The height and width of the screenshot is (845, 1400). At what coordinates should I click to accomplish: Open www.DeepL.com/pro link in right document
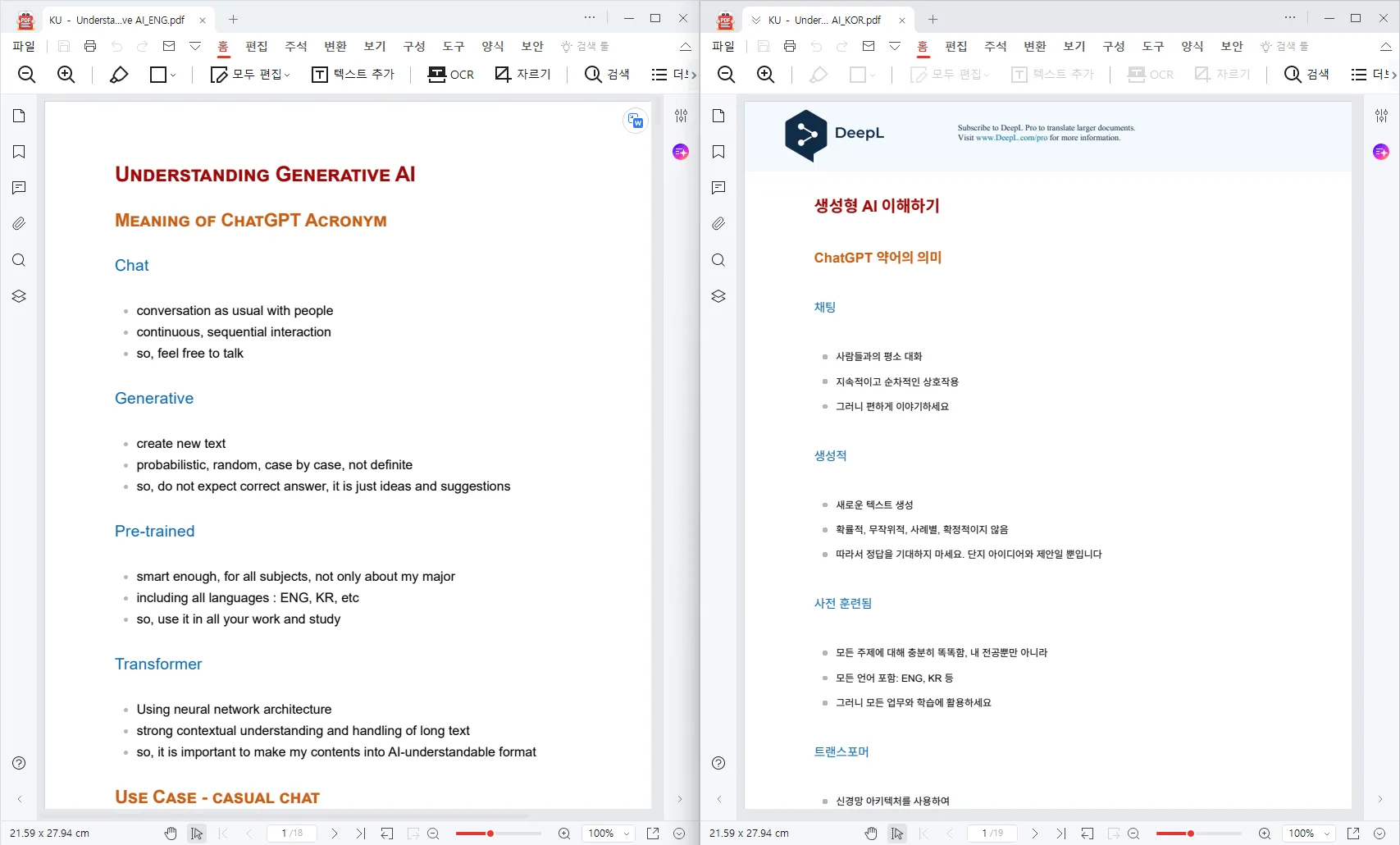click(x=1011, y=138)
